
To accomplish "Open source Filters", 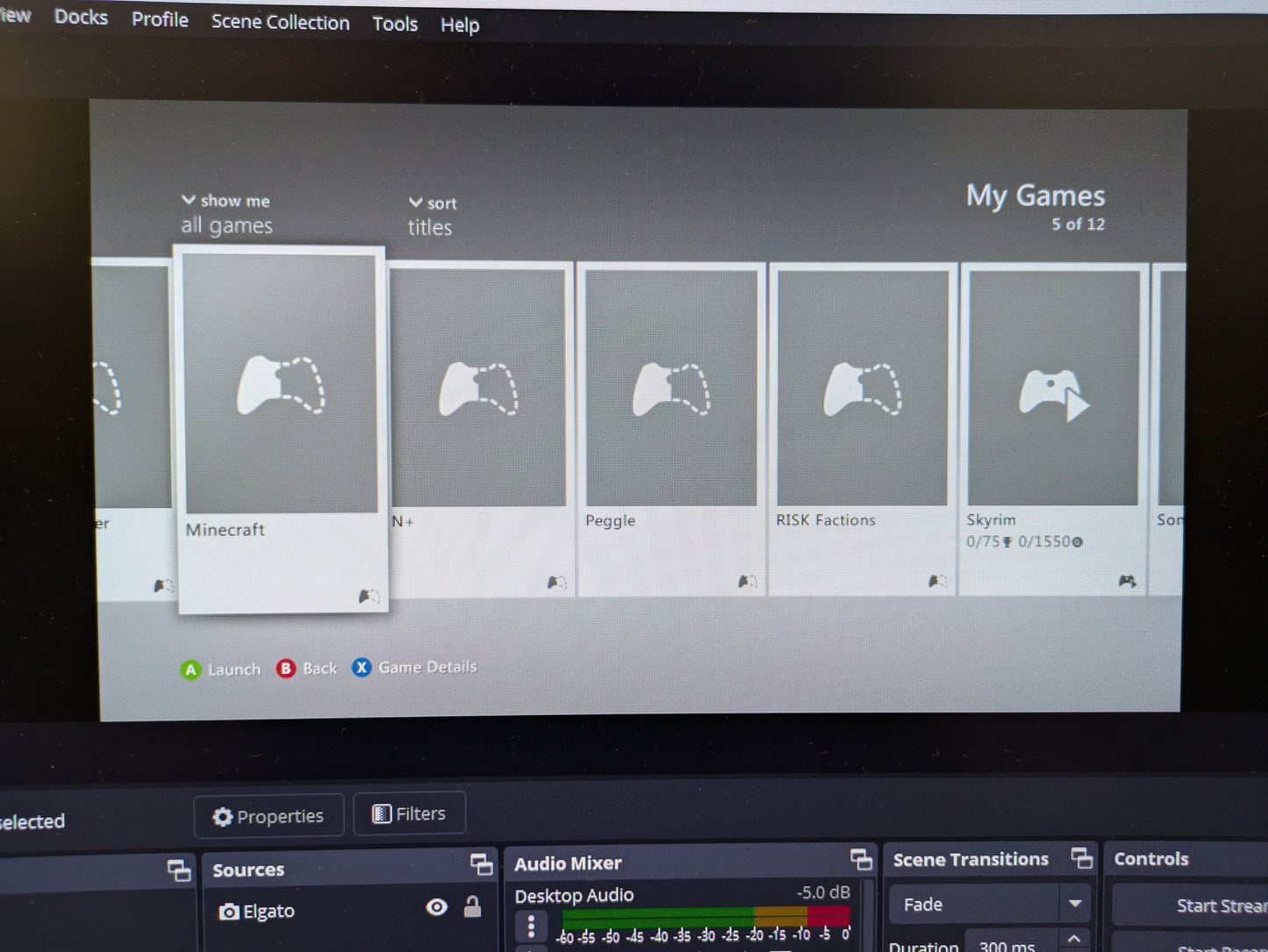I will pyautogui.click(x=409, y=813).
